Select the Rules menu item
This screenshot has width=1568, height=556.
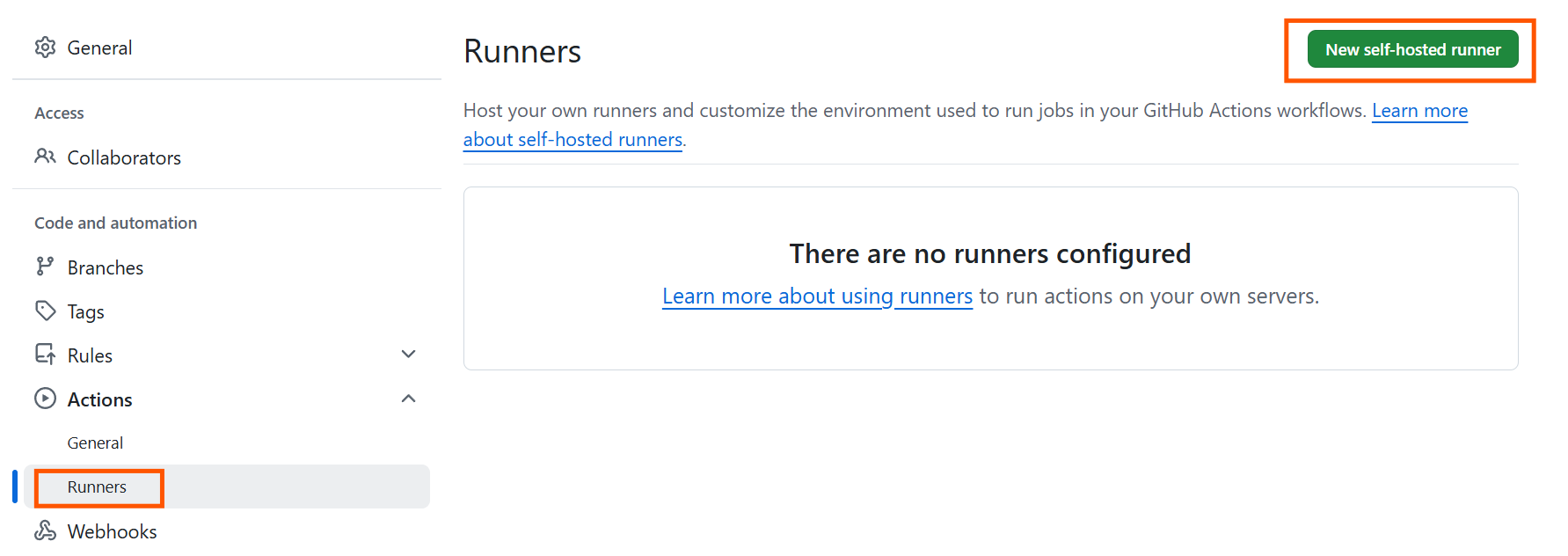click(90, 355)
